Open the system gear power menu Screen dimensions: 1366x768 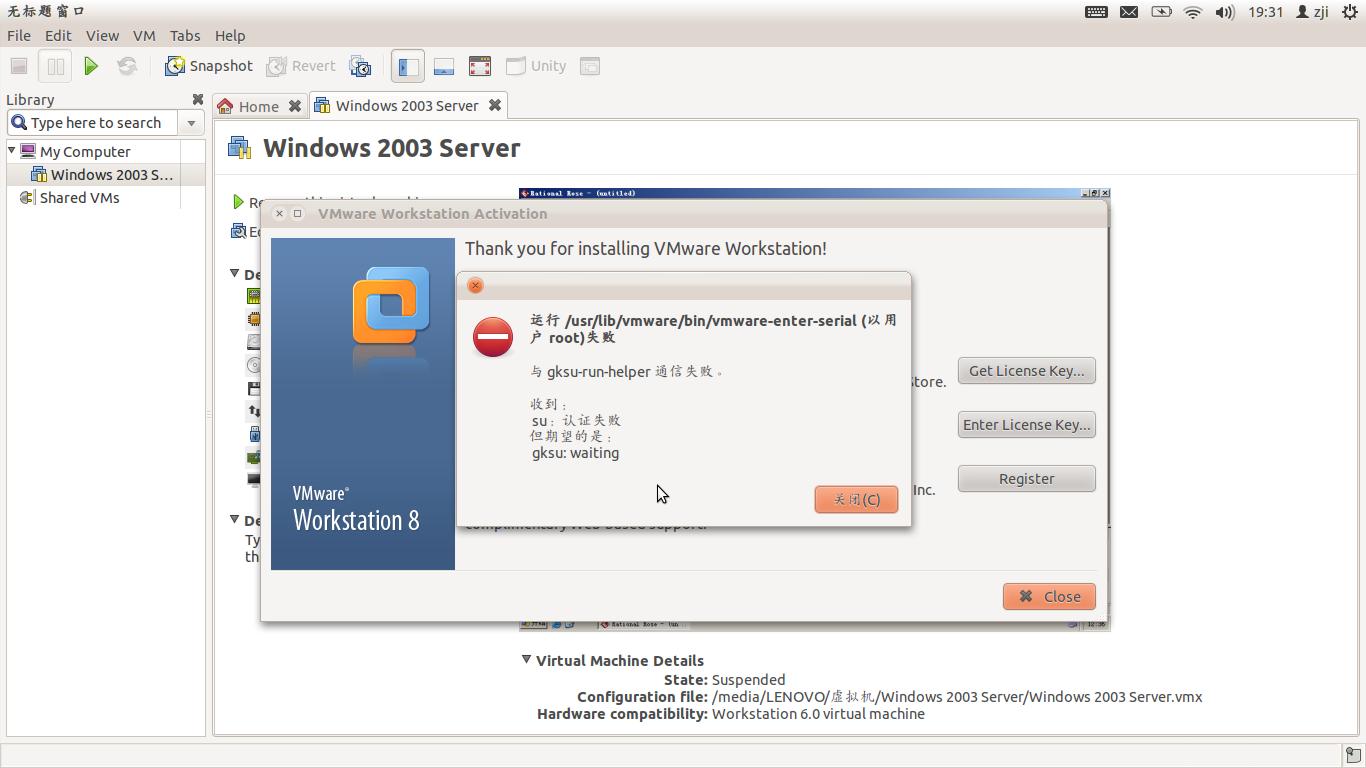pyautogui.click(x=1350, y=12)
